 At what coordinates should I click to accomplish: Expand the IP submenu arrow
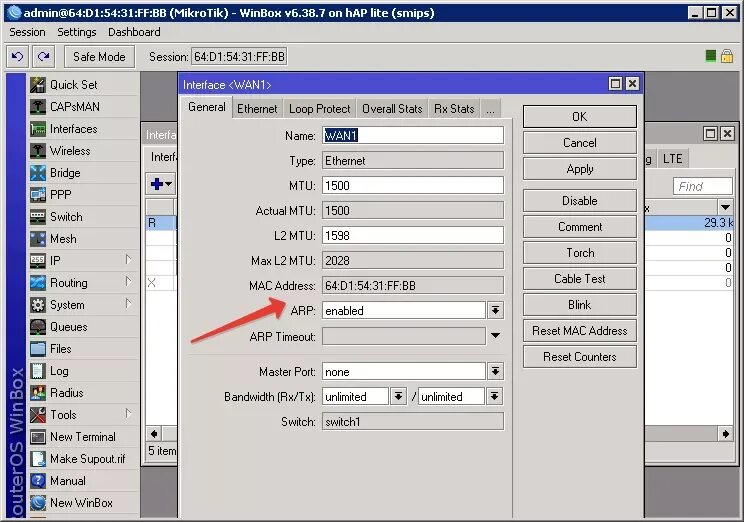pos(128,260)
